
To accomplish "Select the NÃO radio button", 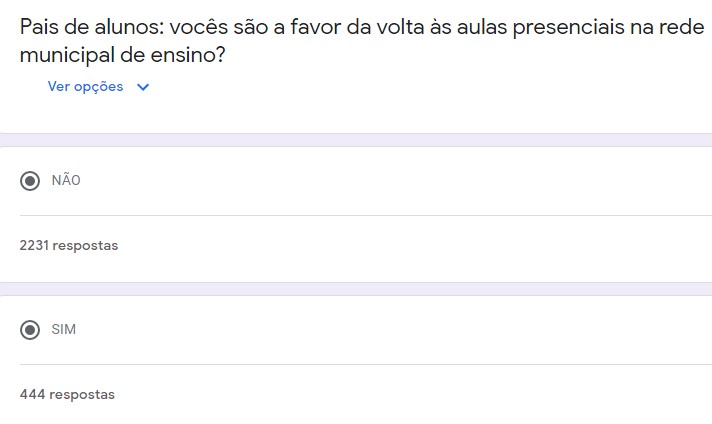I will tap(31, 181).
